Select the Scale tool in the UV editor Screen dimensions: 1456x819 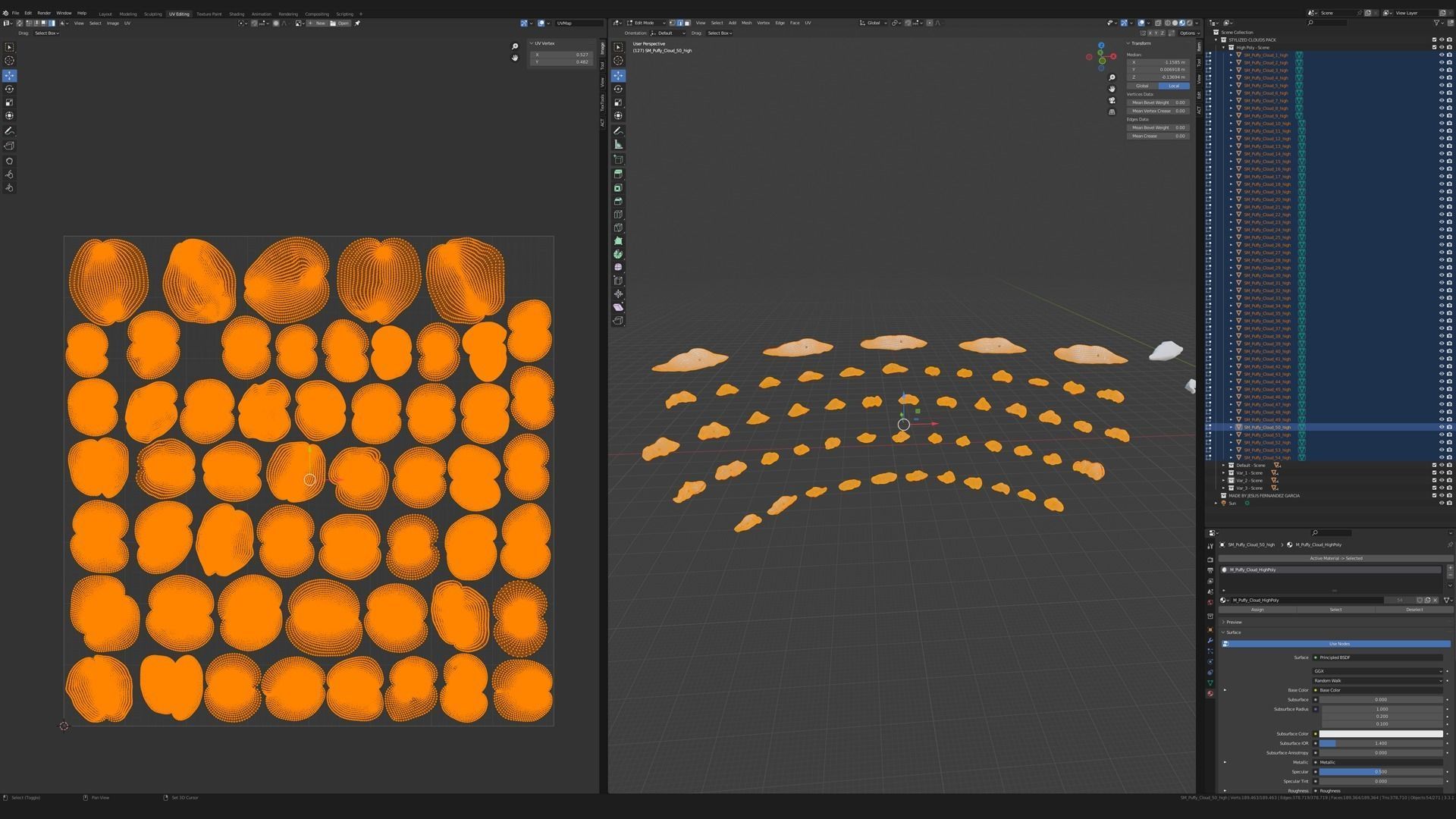[9, 102]
